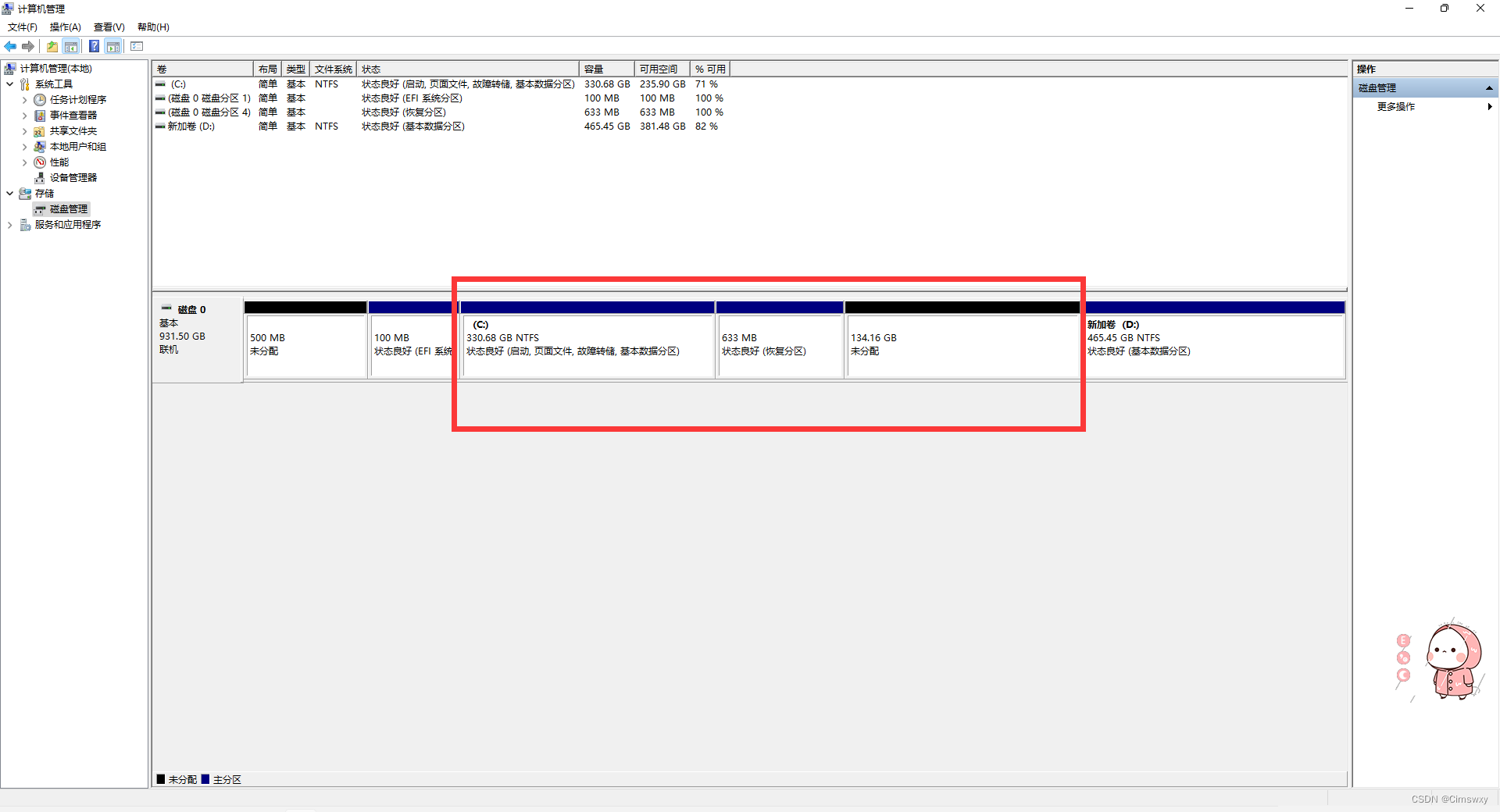Expand the 事件查看器 node
Viewport: 1500px width, 812px height.
24,116
